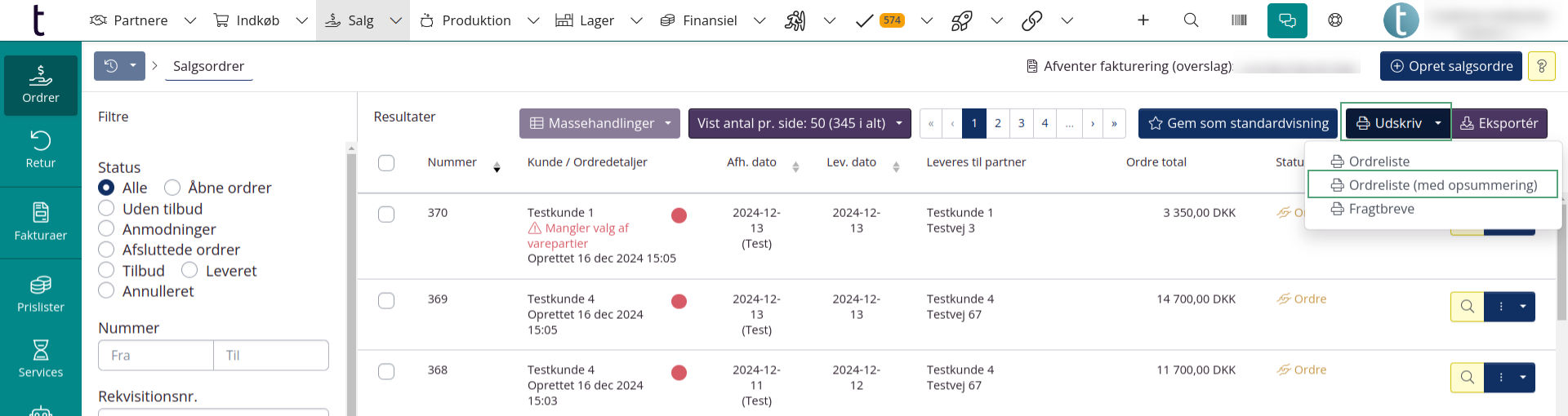Open Services in the left sidebar

(x=41, y=359)
